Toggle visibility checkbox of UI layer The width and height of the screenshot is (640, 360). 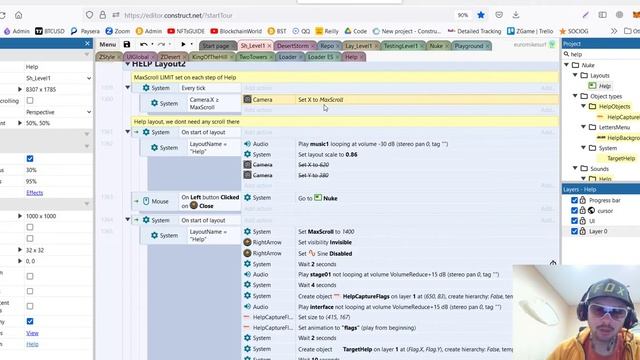[x=574, y=221]
